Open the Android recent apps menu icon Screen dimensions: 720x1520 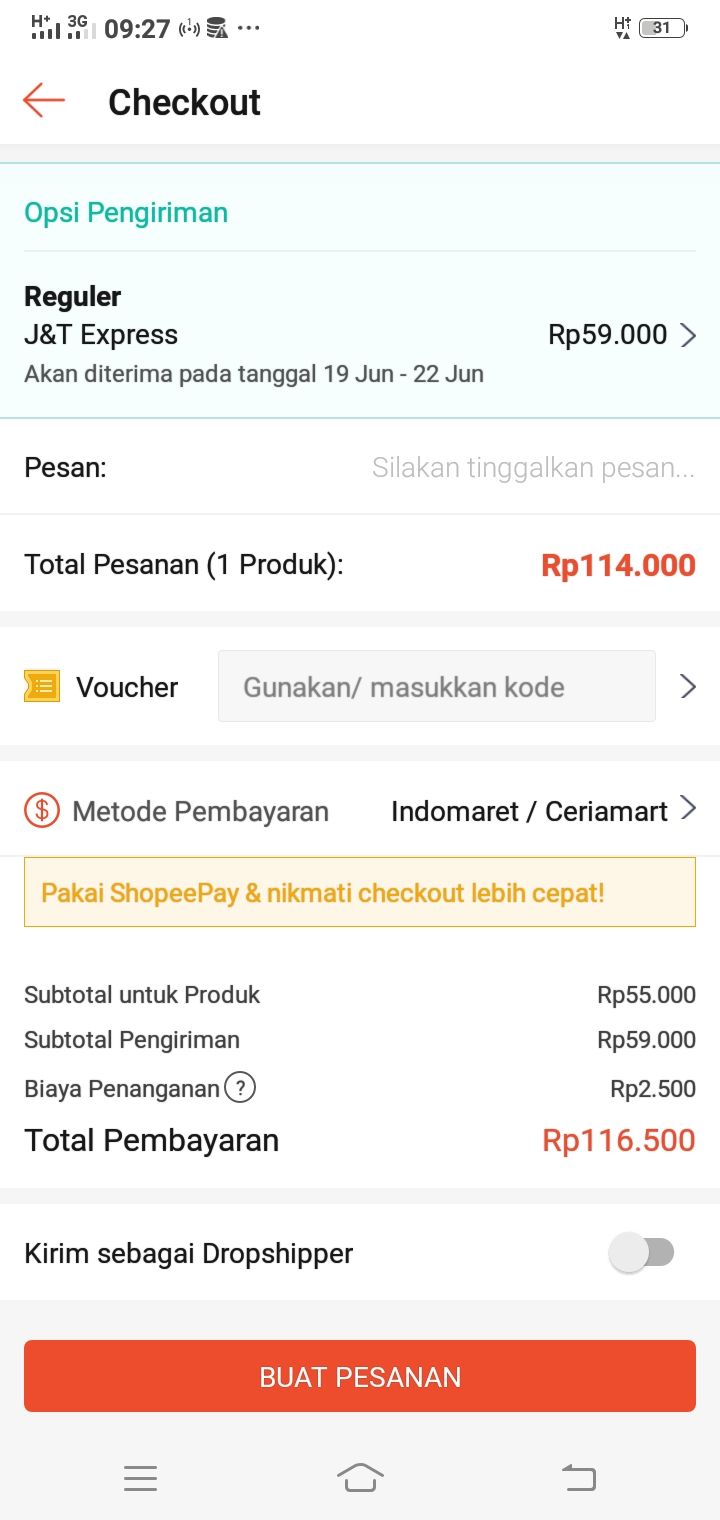140,1478
